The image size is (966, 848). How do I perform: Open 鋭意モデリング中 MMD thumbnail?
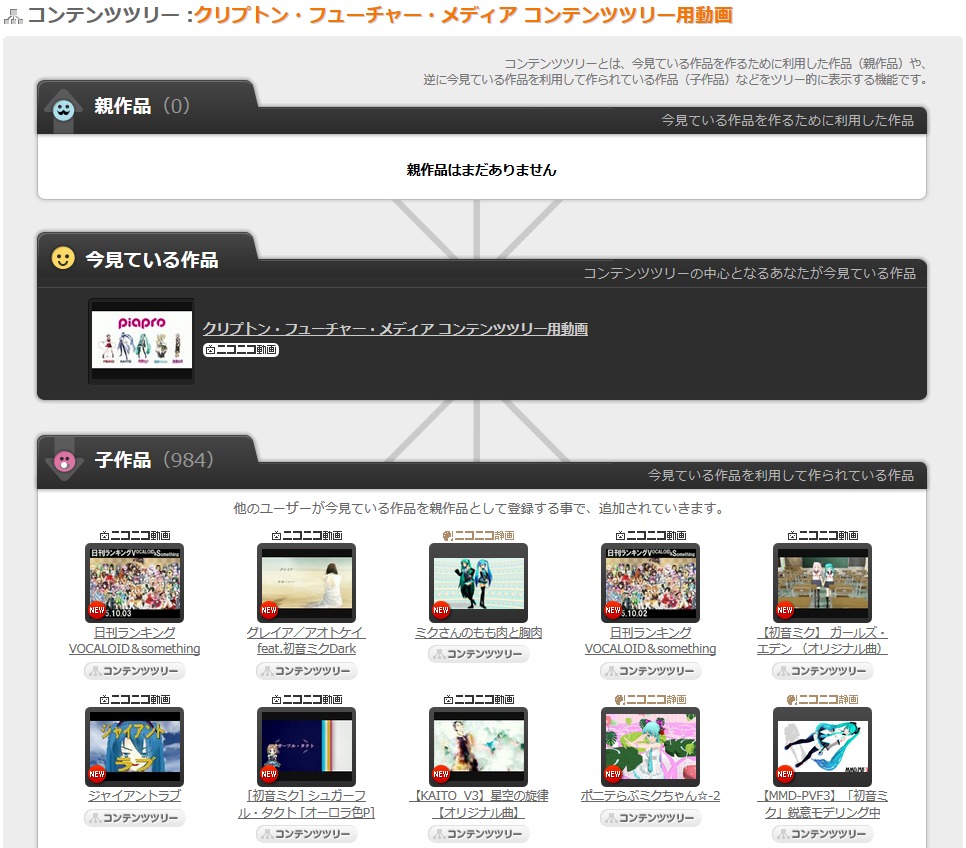point(822,746)
